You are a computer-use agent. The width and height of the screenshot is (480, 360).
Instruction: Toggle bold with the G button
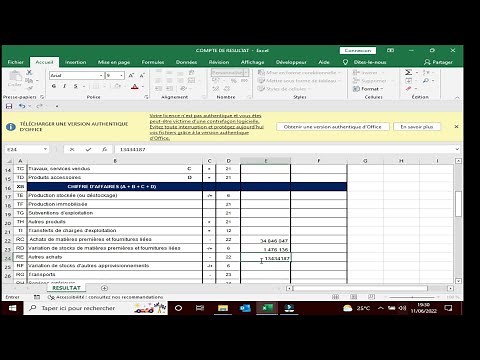(x=54, y=86)
